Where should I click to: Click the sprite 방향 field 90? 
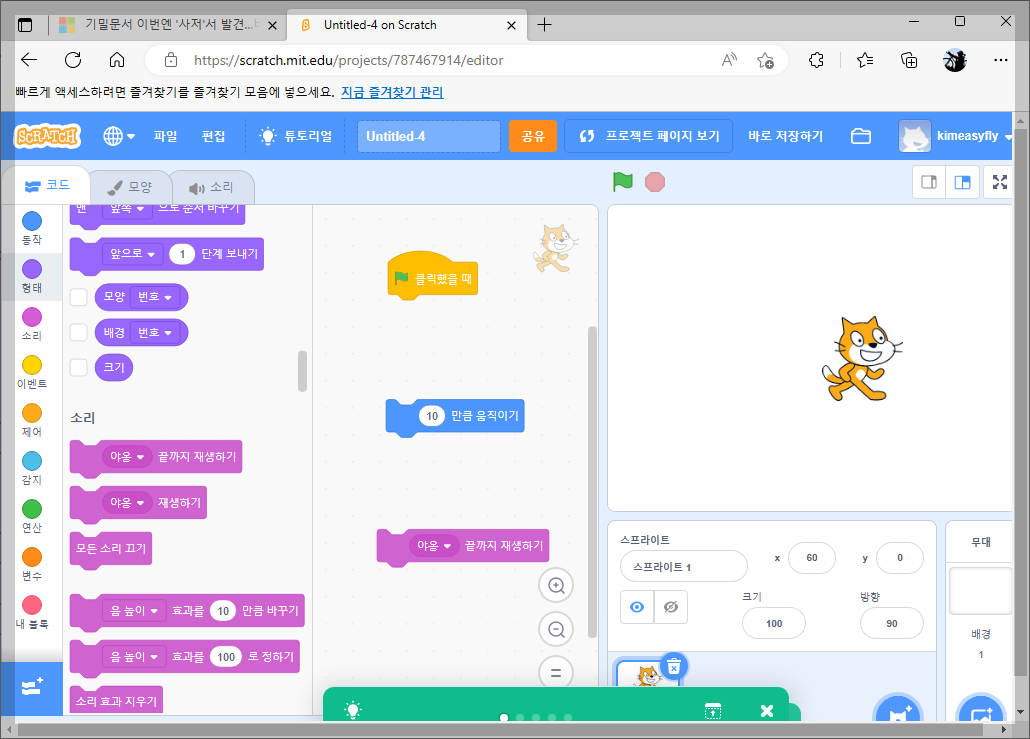point(891,623)
